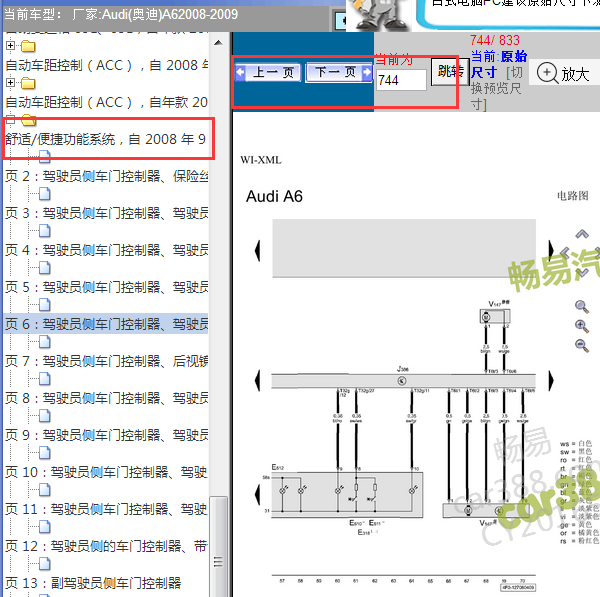Click the 放大 zoom in button
600x597 pixels.
click(562, 73)
